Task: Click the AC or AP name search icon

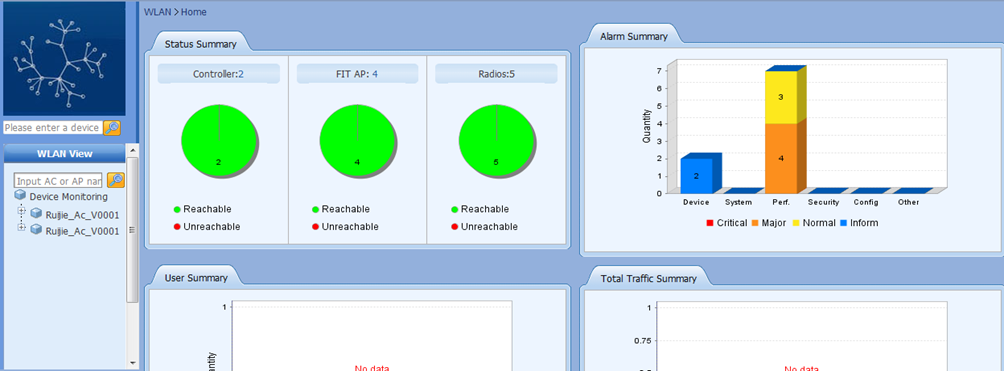Action: coord(116,180)
